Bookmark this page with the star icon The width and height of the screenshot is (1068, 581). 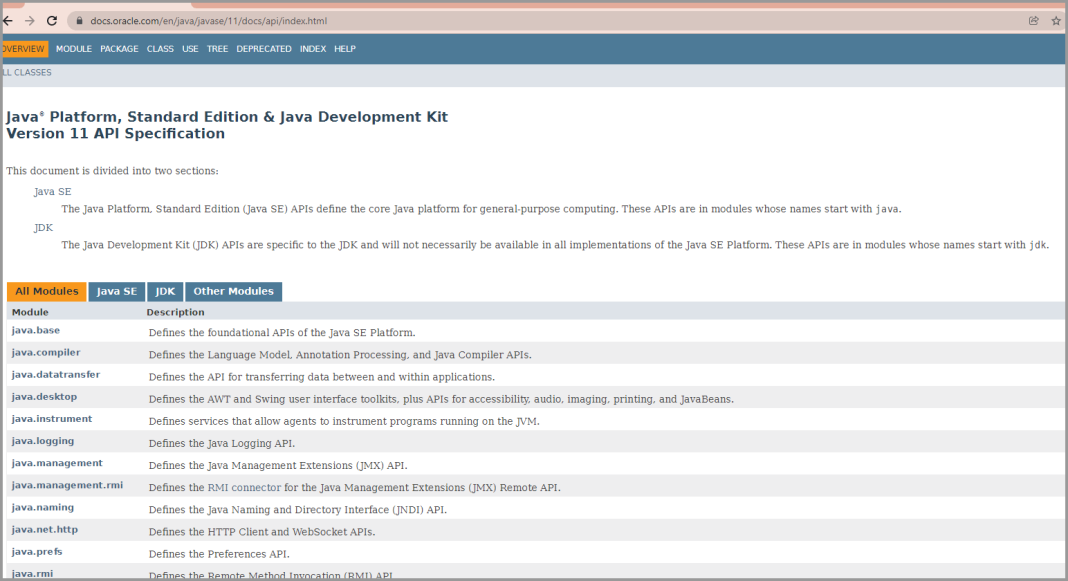click(1056, 20)
